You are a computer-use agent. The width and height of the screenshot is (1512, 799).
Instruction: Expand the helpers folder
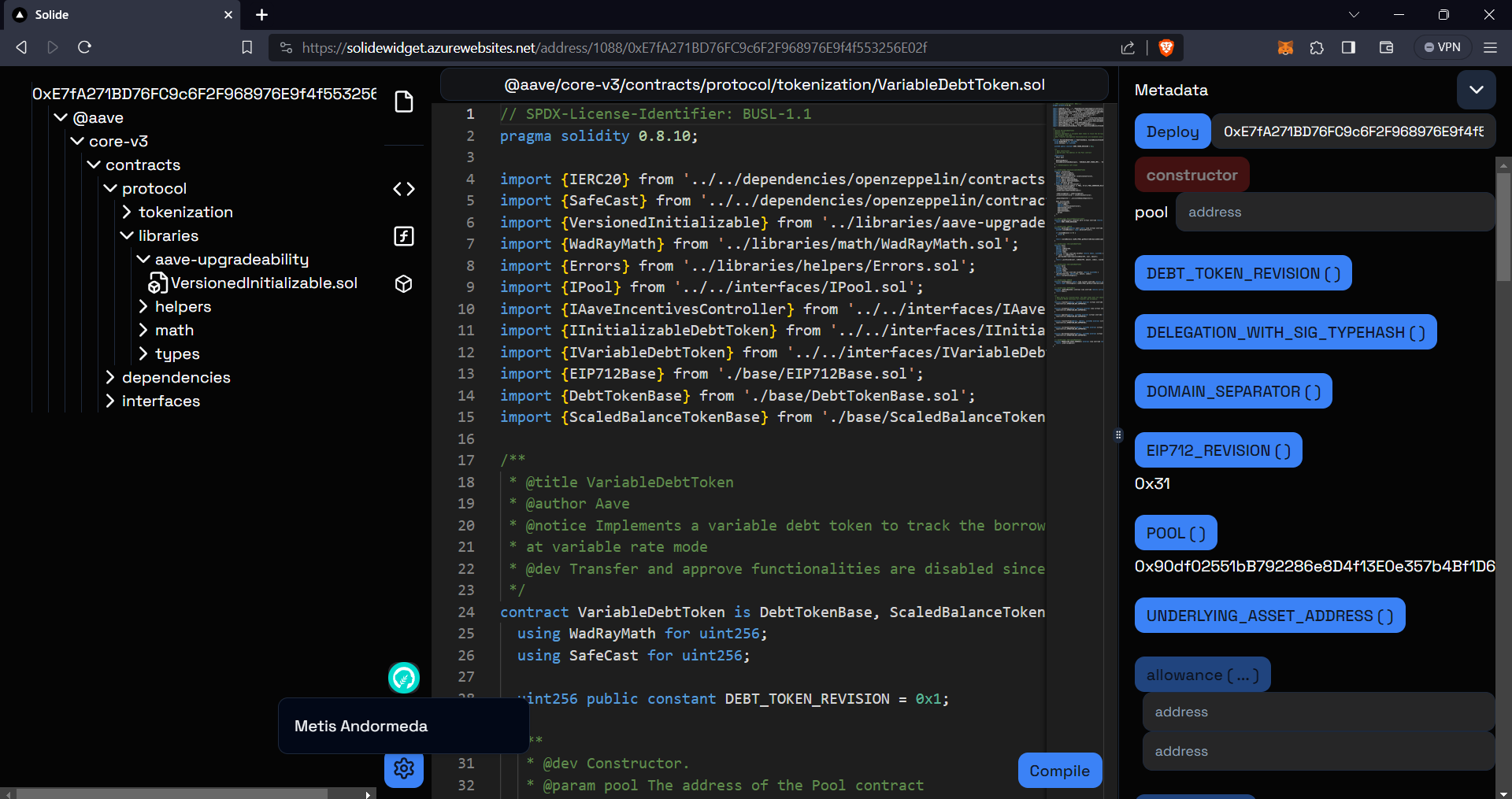pyautogui.click(x=175, y=306)
